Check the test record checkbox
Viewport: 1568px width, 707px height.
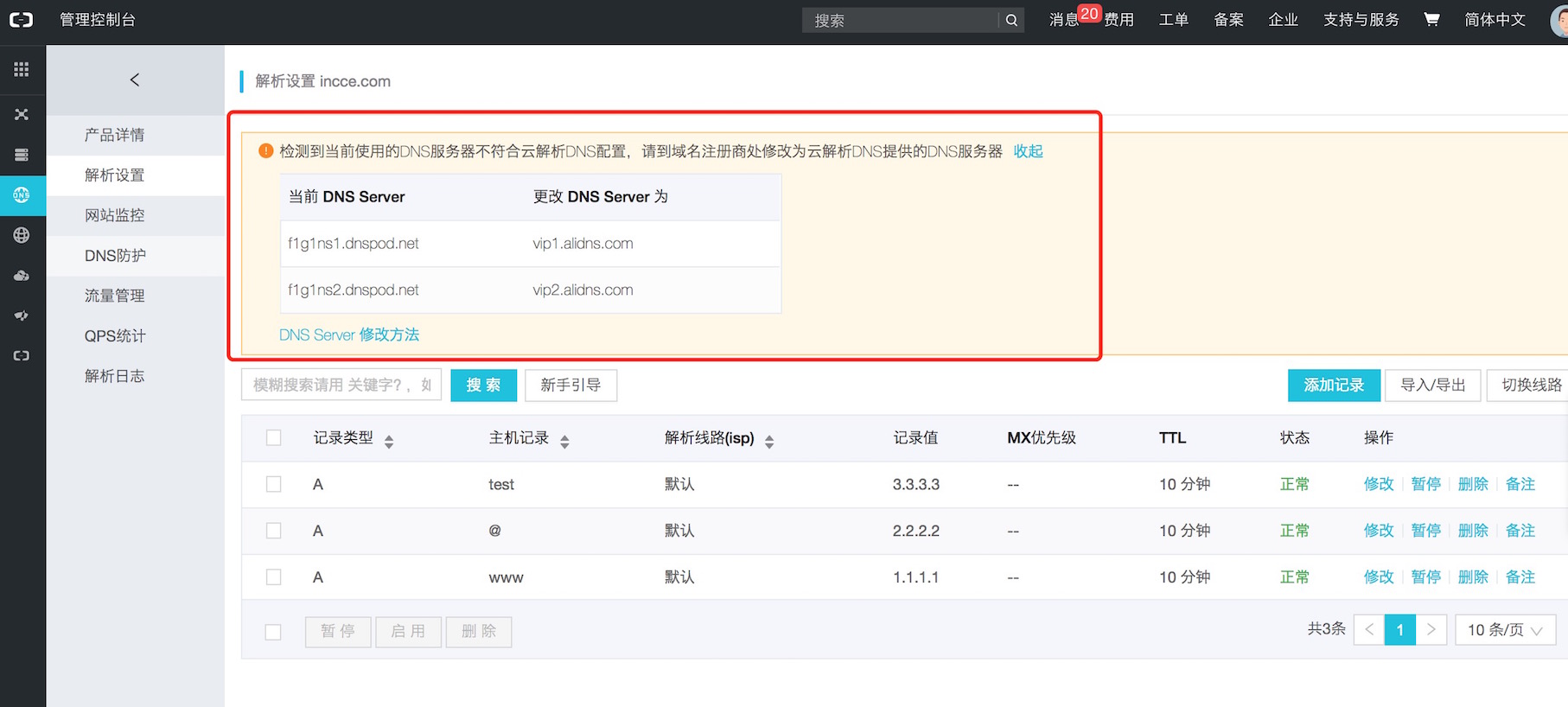point(274,484)
